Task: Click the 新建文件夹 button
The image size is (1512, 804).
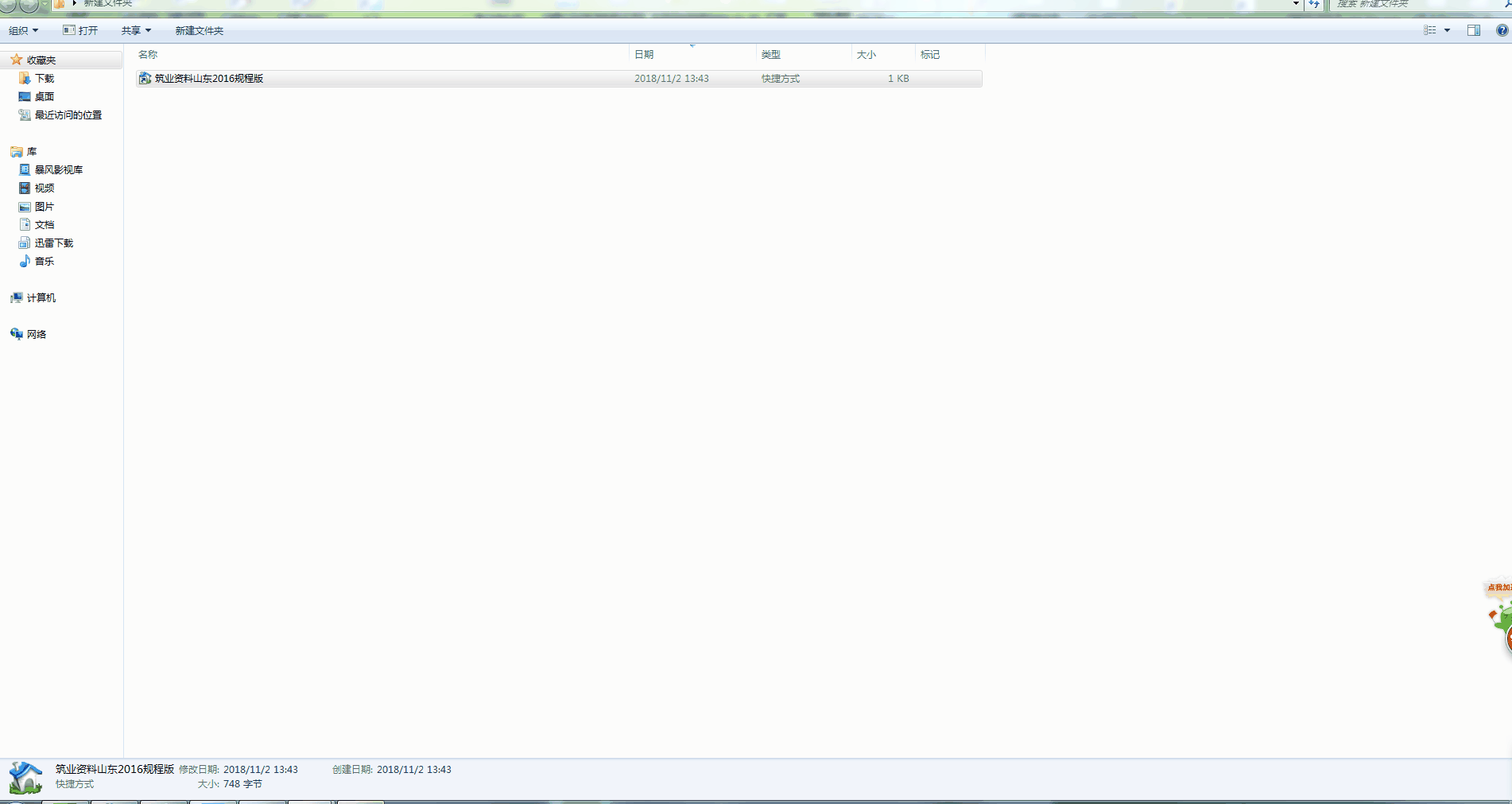Action: 199,30
